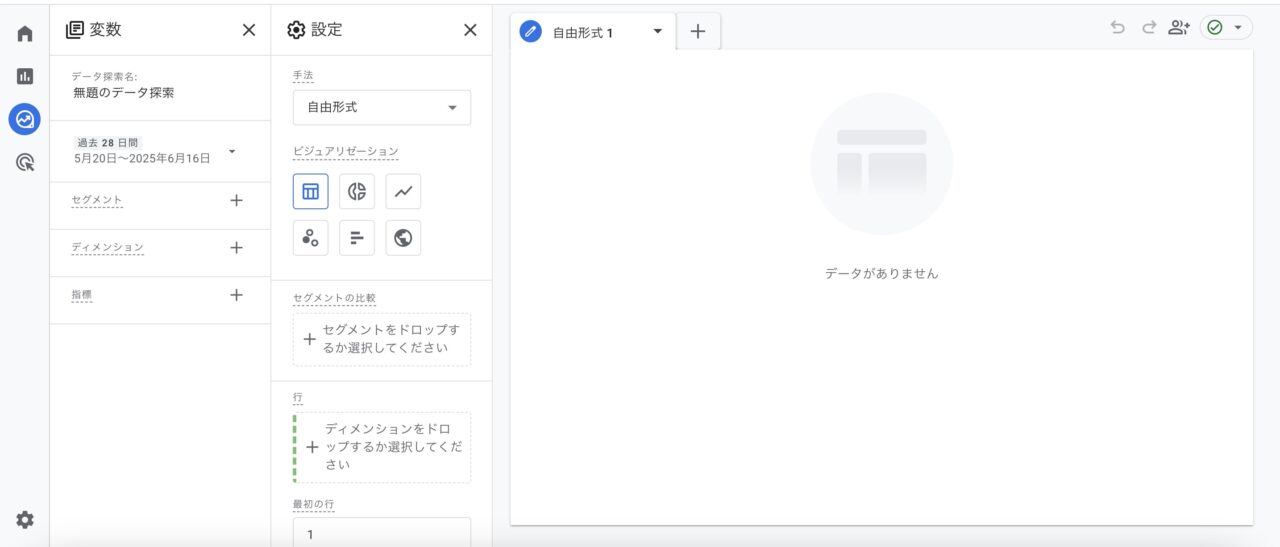Click the 設定 panel title
1280x547 pixels.
[326, 30]
